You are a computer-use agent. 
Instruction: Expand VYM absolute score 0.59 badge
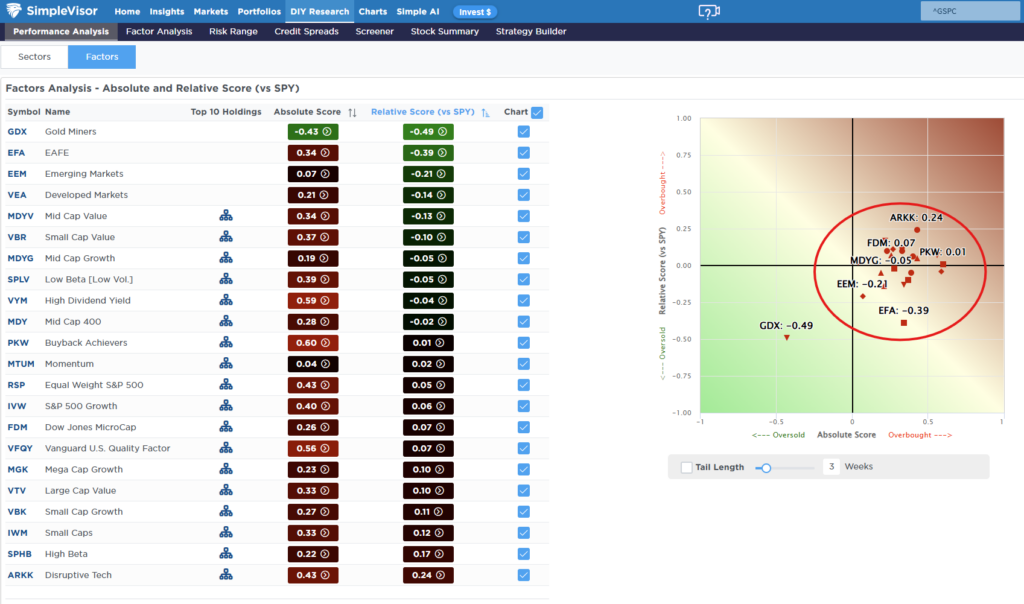pos(313,300)
